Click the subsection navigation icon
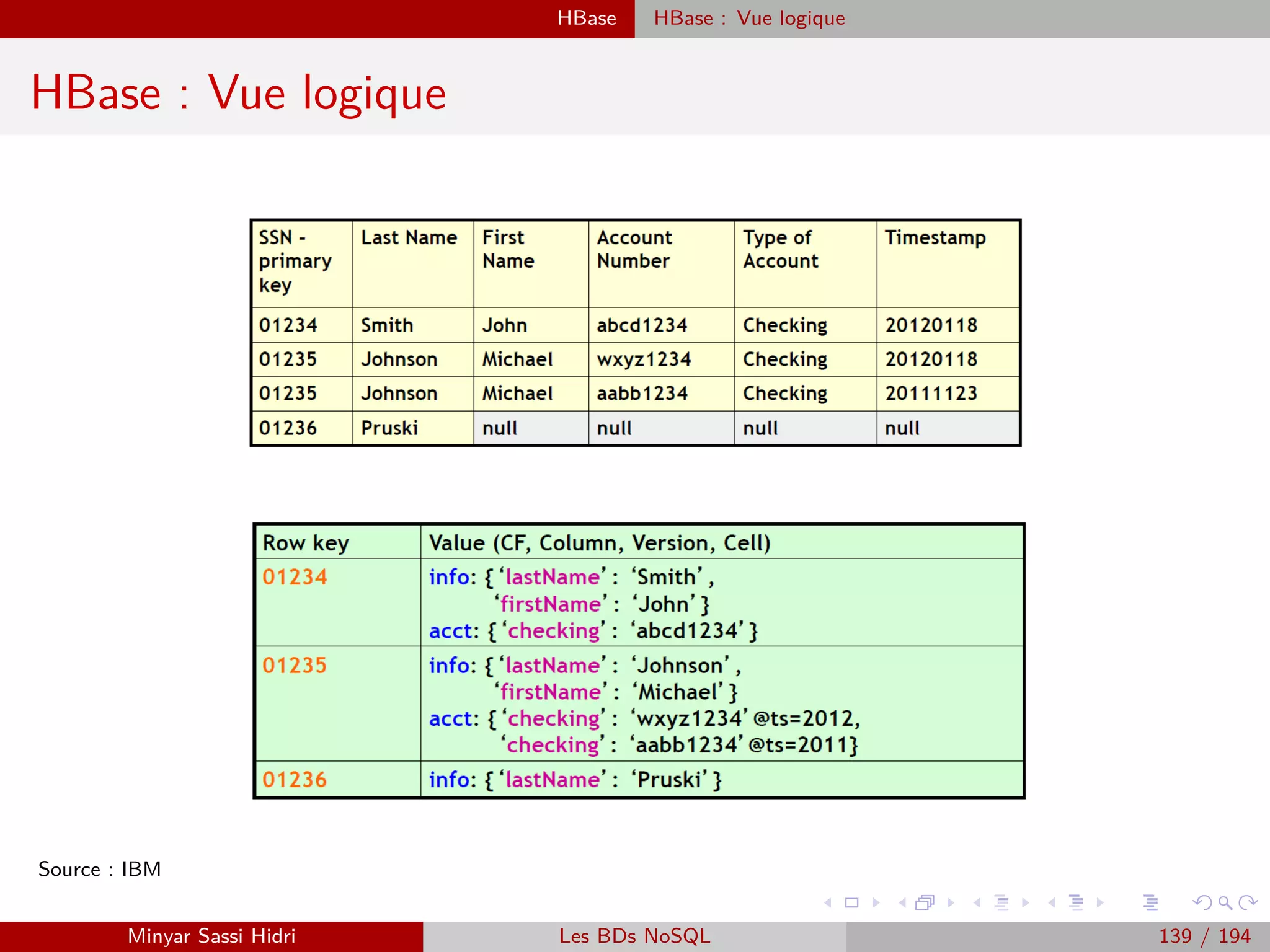This screenshot has width=1270, height=952. point(1001,902)
